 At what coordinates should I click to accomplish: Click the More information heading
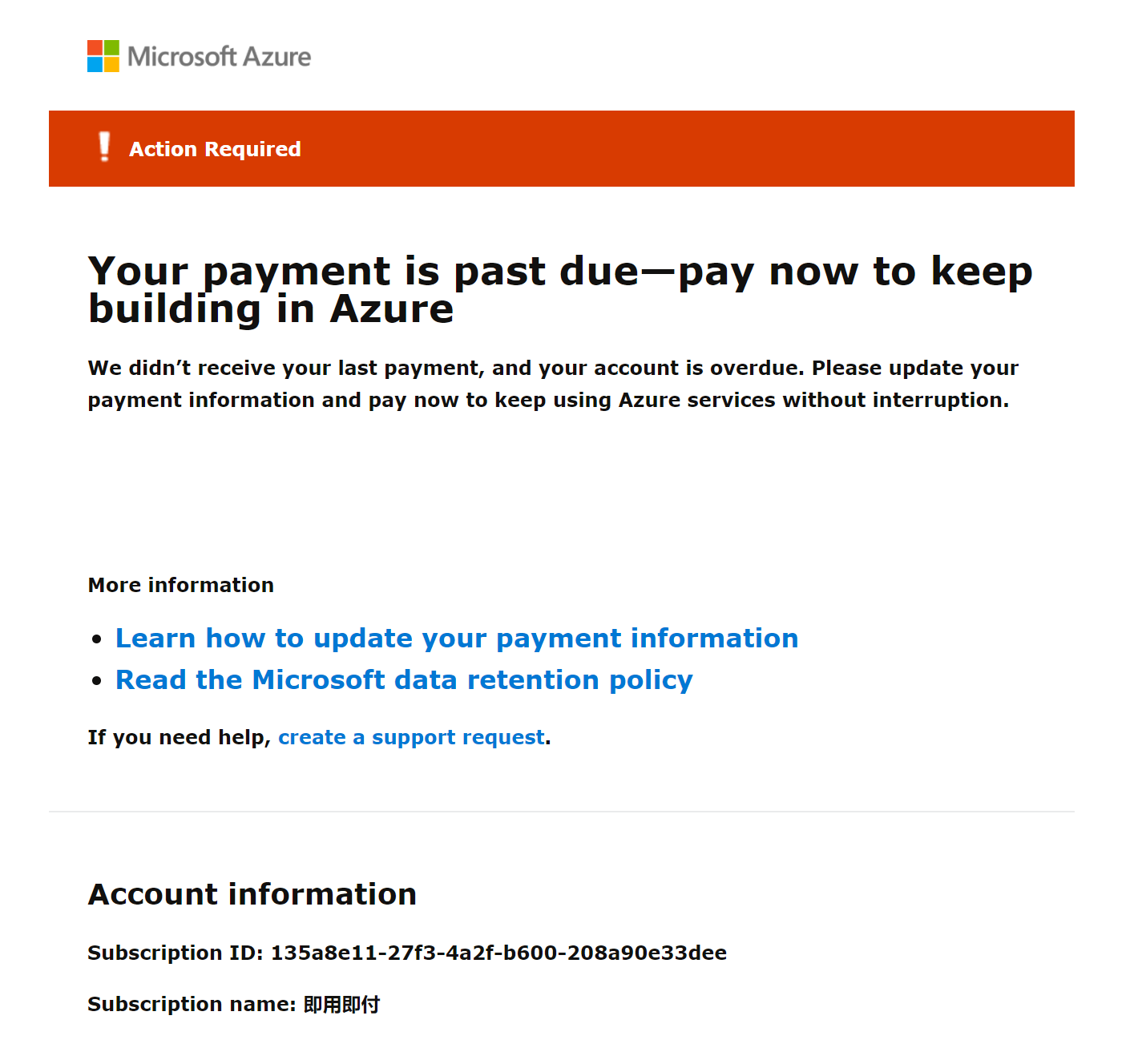coord(181,585)
